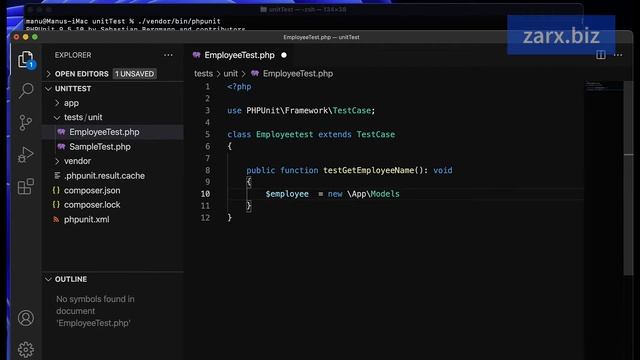
Task: Click the minimap code preview
Action: point(597,86)
